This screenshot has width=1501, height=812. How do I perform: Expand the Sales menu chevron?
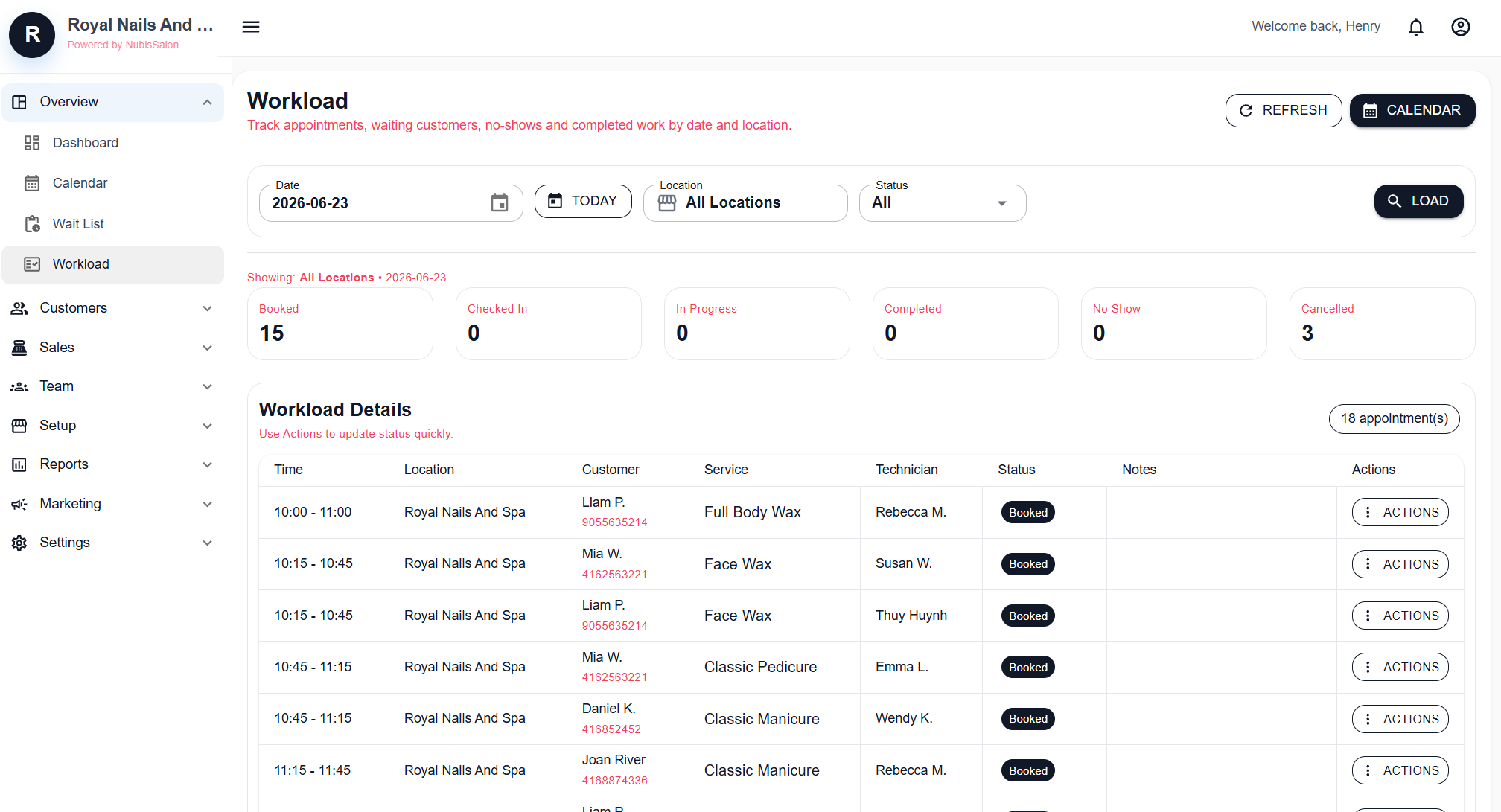(208, 348)
